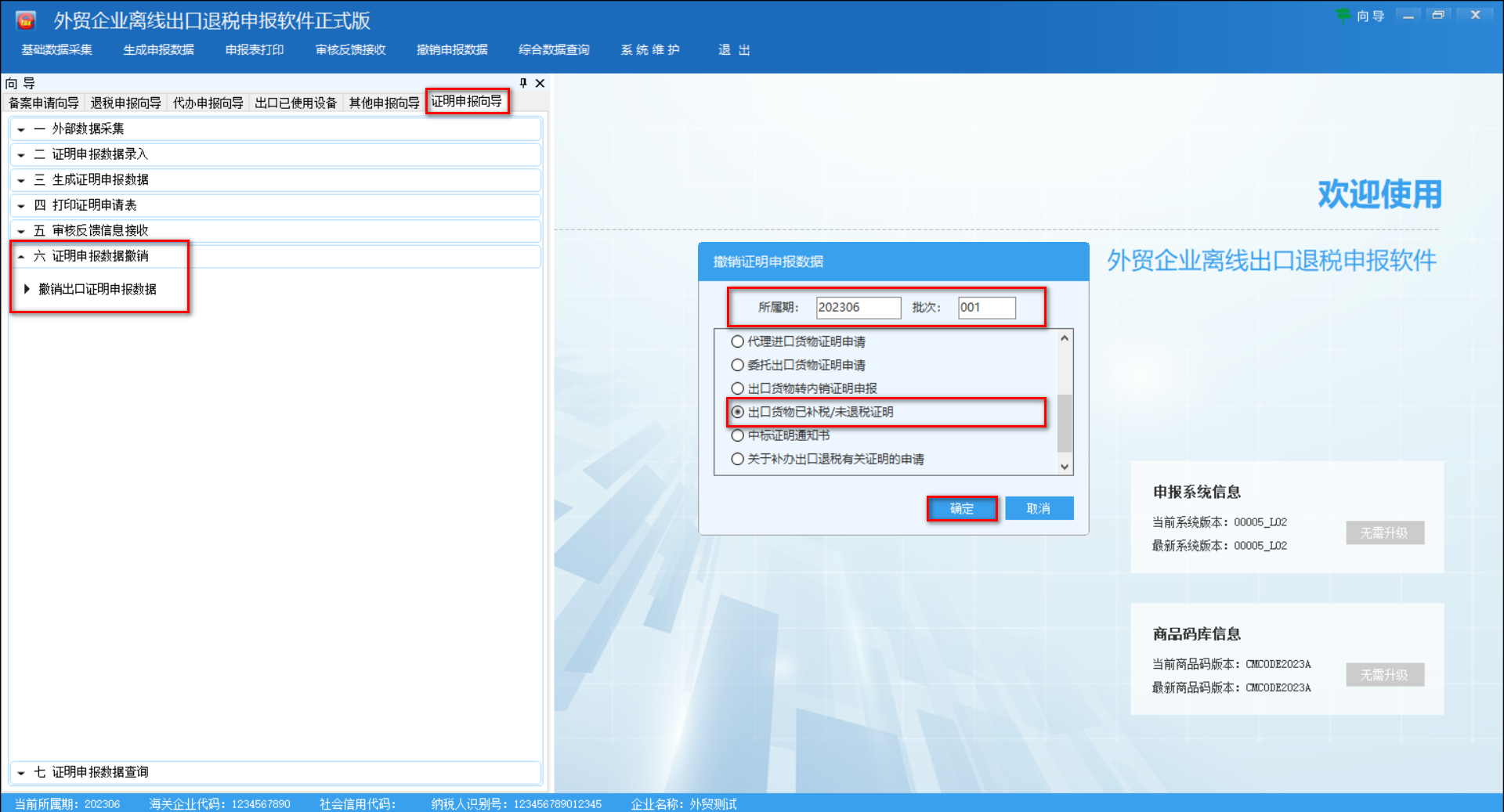The image size is (1504, 812).
Task: Click the scrollbar up arrow in the dialog list
Action: (1064, 337)
